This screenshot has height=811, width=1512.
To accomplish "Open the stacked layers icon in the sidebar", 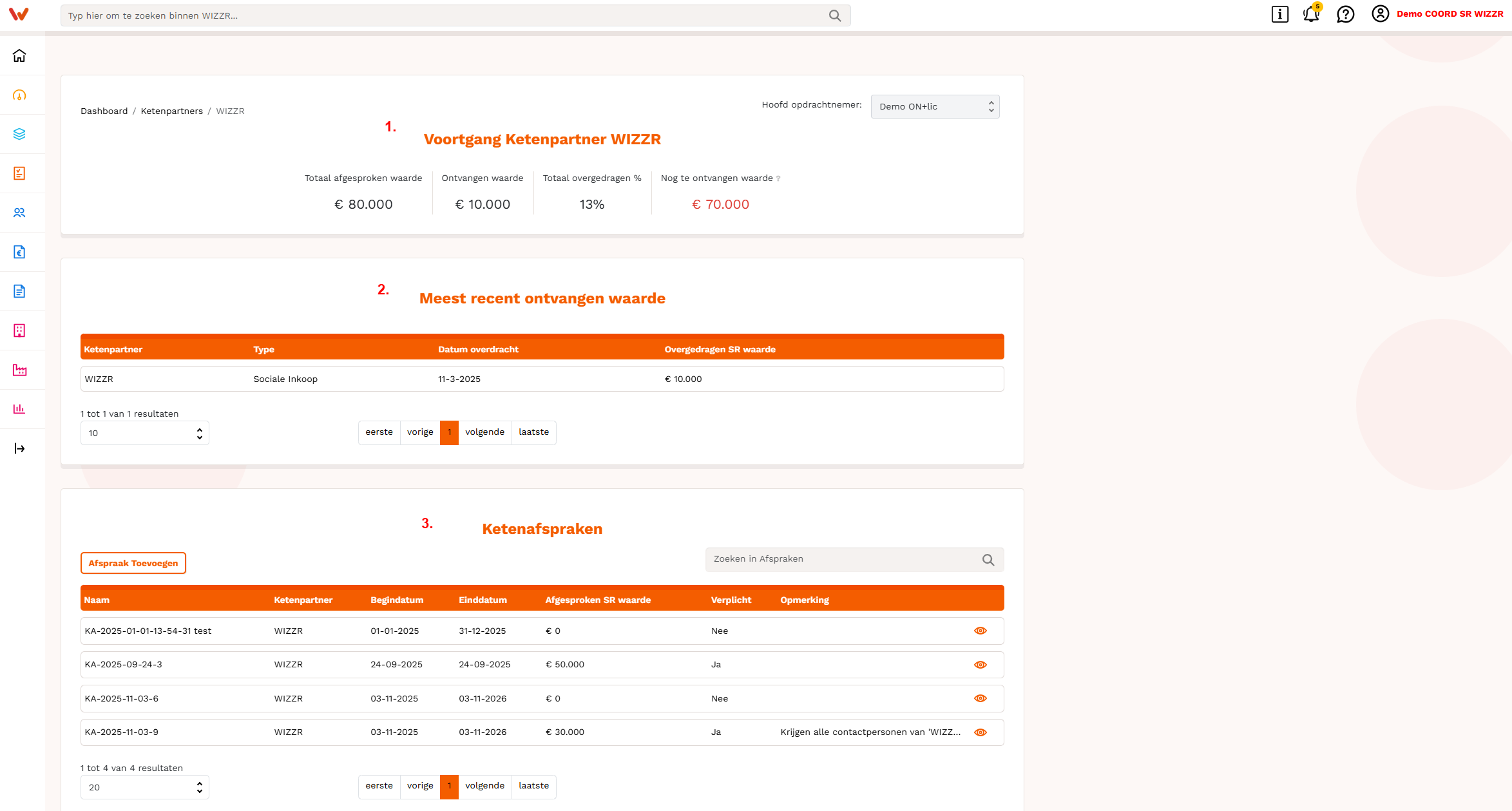I will tap(19, 134).
